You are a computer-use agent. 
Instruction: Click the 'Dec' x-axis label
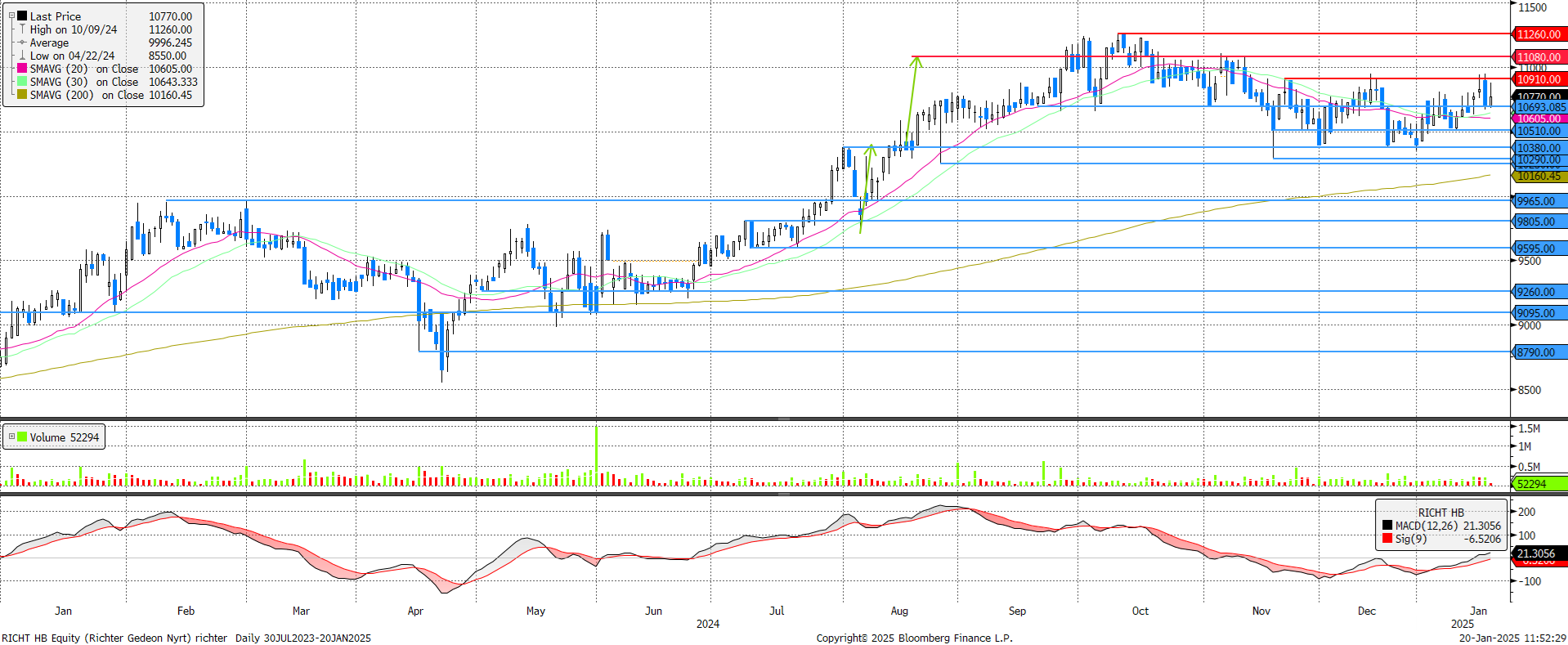(x=1367, y=611)
